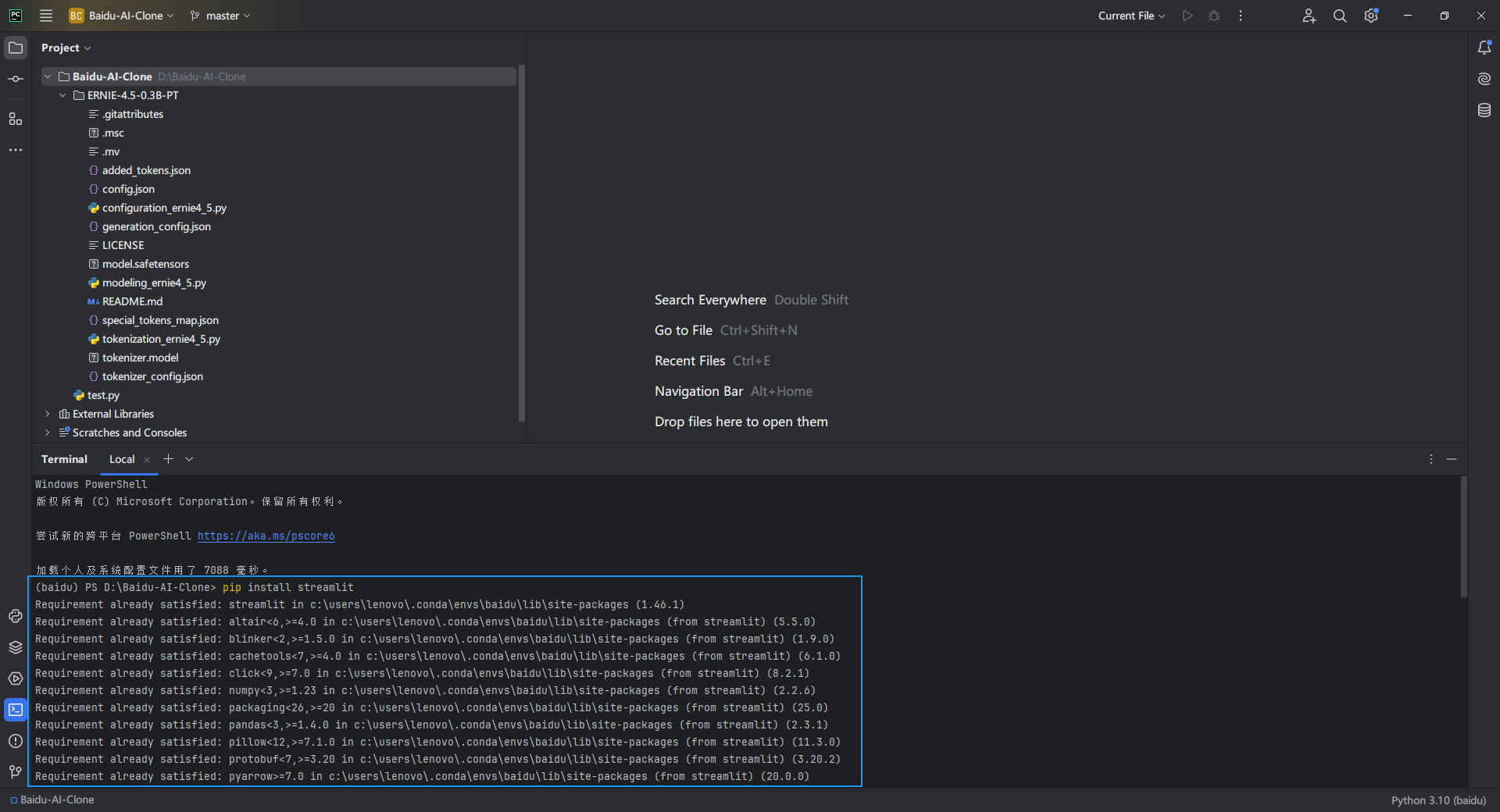Screen dimensions: 1500x812
Task: Open the Commit tool window
Action: [x=16, y=79]
